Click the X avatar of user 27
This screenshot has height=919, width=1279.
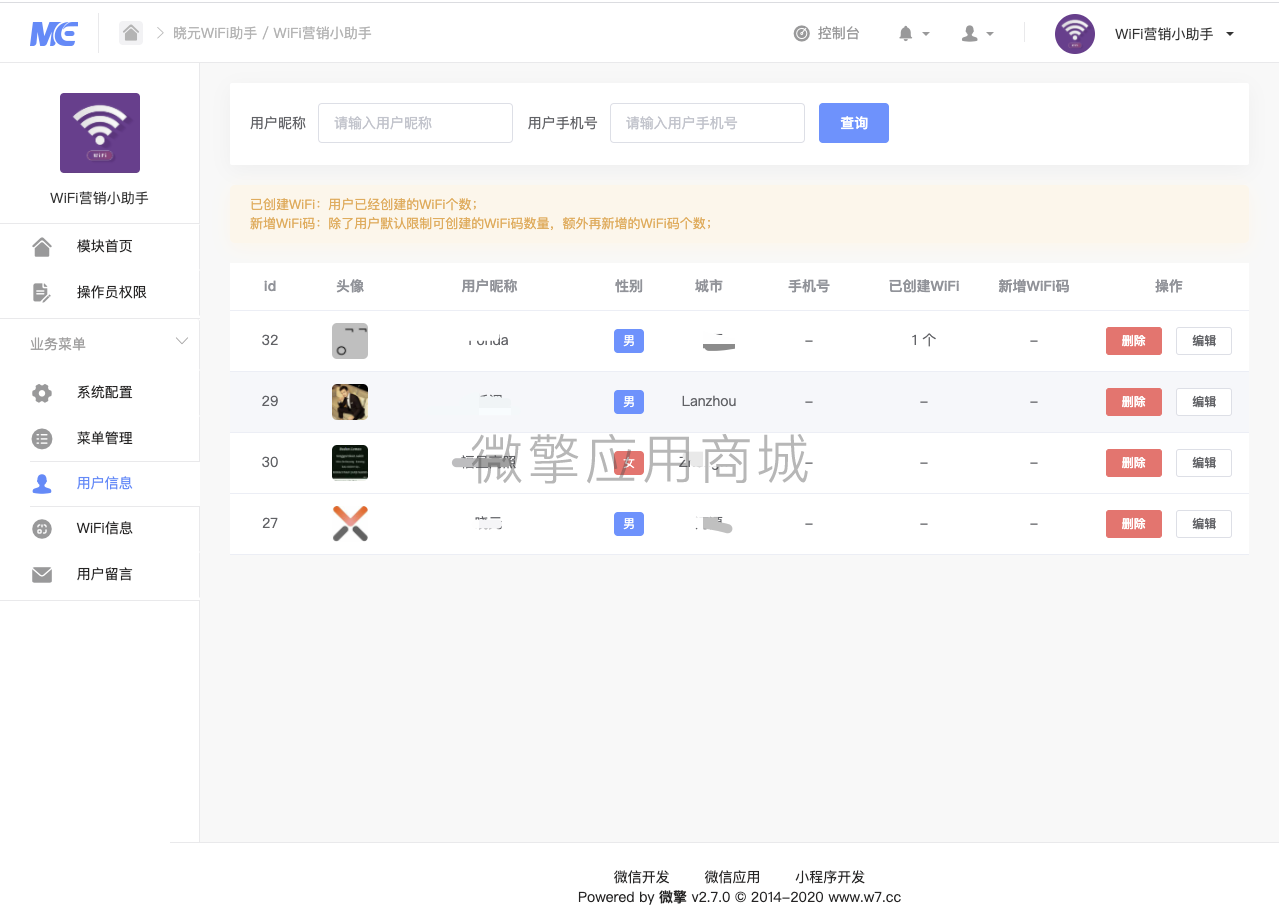tap(350, 524)
